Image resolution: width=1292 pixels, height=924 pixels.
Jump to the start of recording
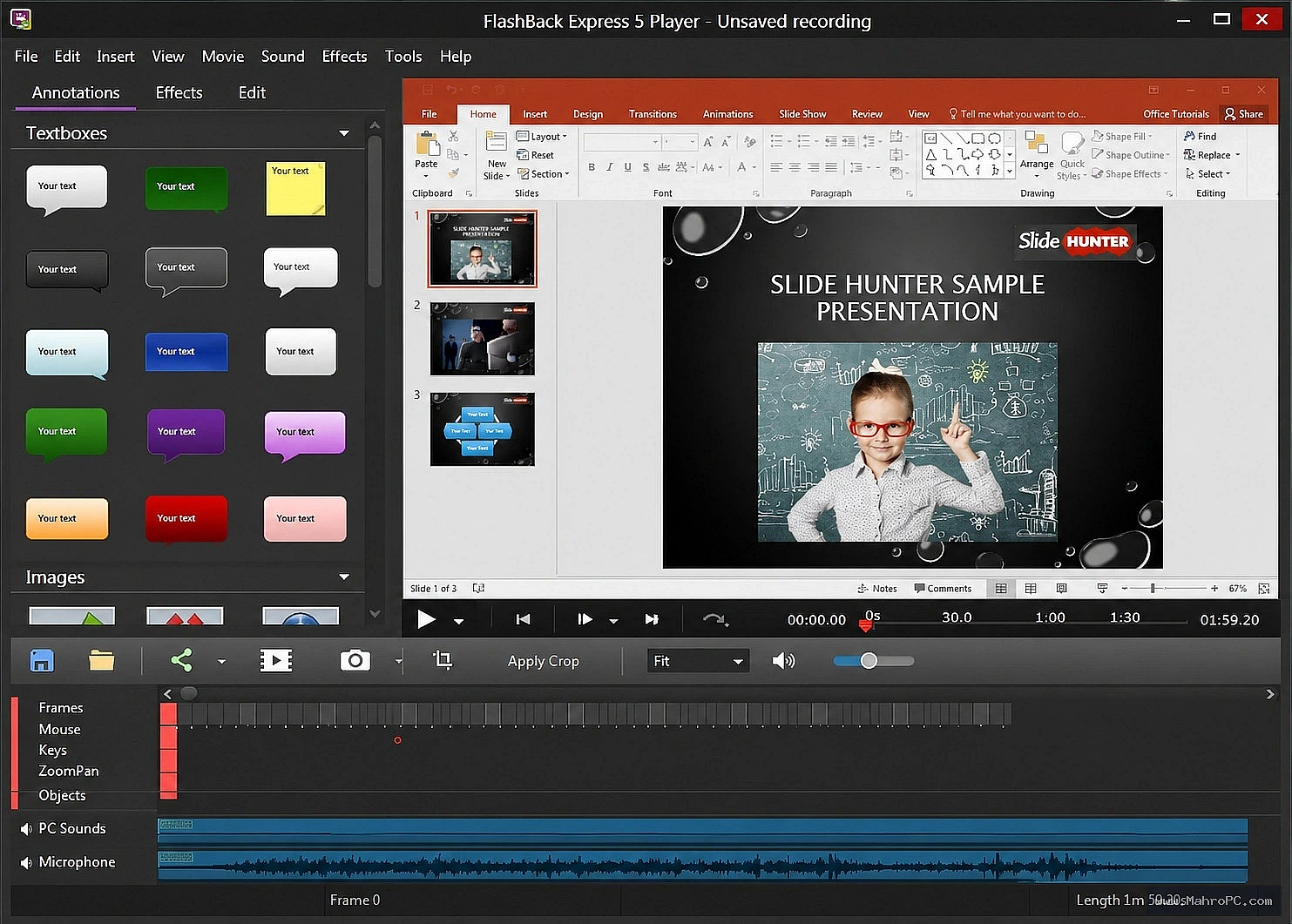[x=523, y=619]
